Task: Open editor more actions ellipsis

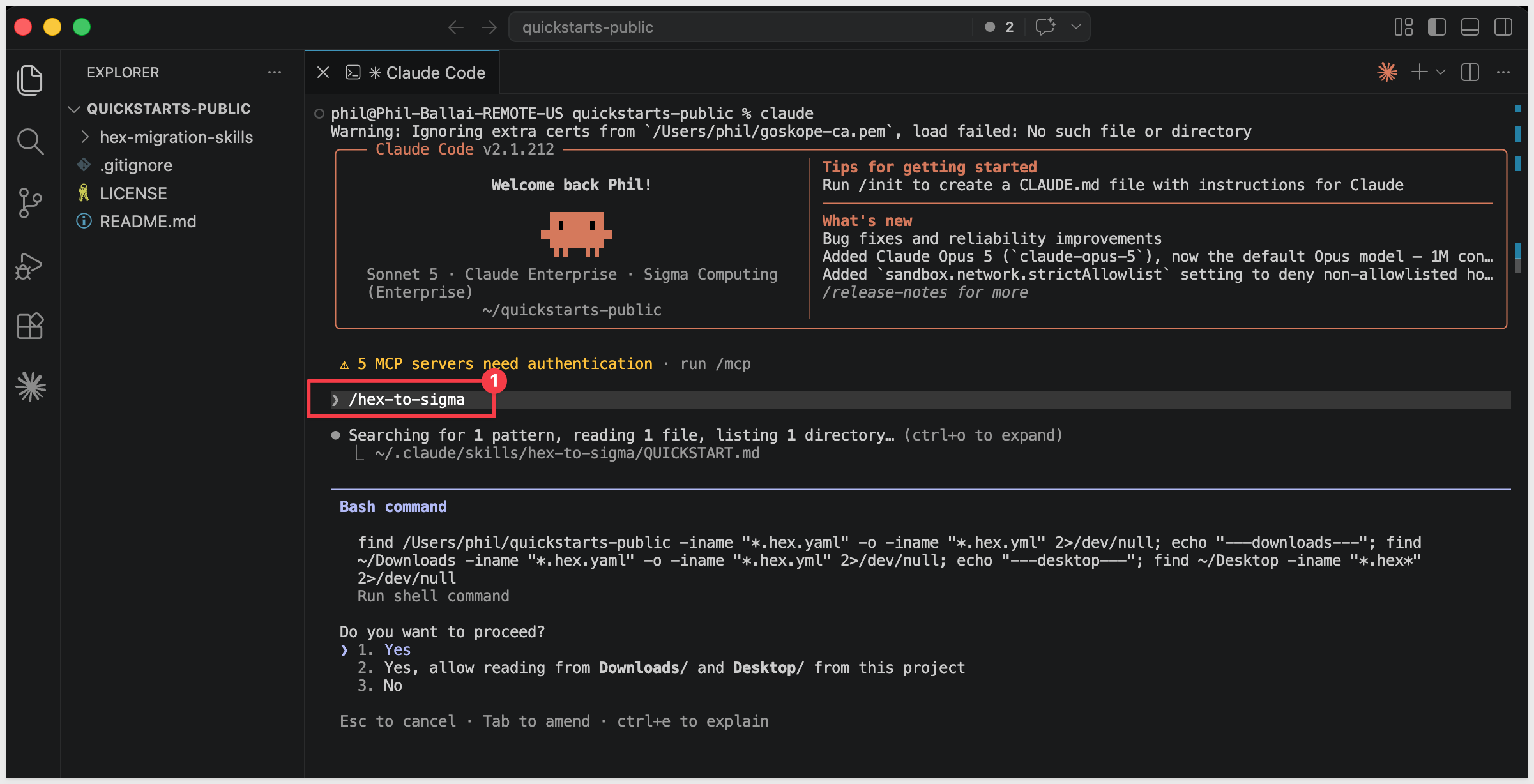Action: [1503, 72]
